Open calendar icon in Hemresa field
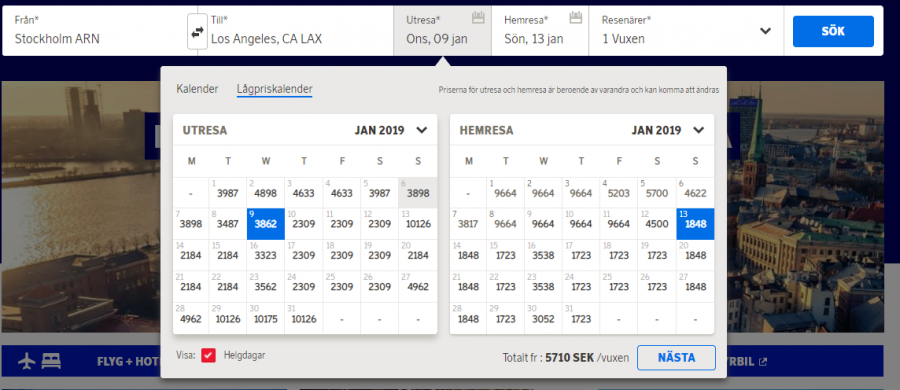Image resolution: width=900 pixels, height=390 pixels. click(x=576, y=17)
